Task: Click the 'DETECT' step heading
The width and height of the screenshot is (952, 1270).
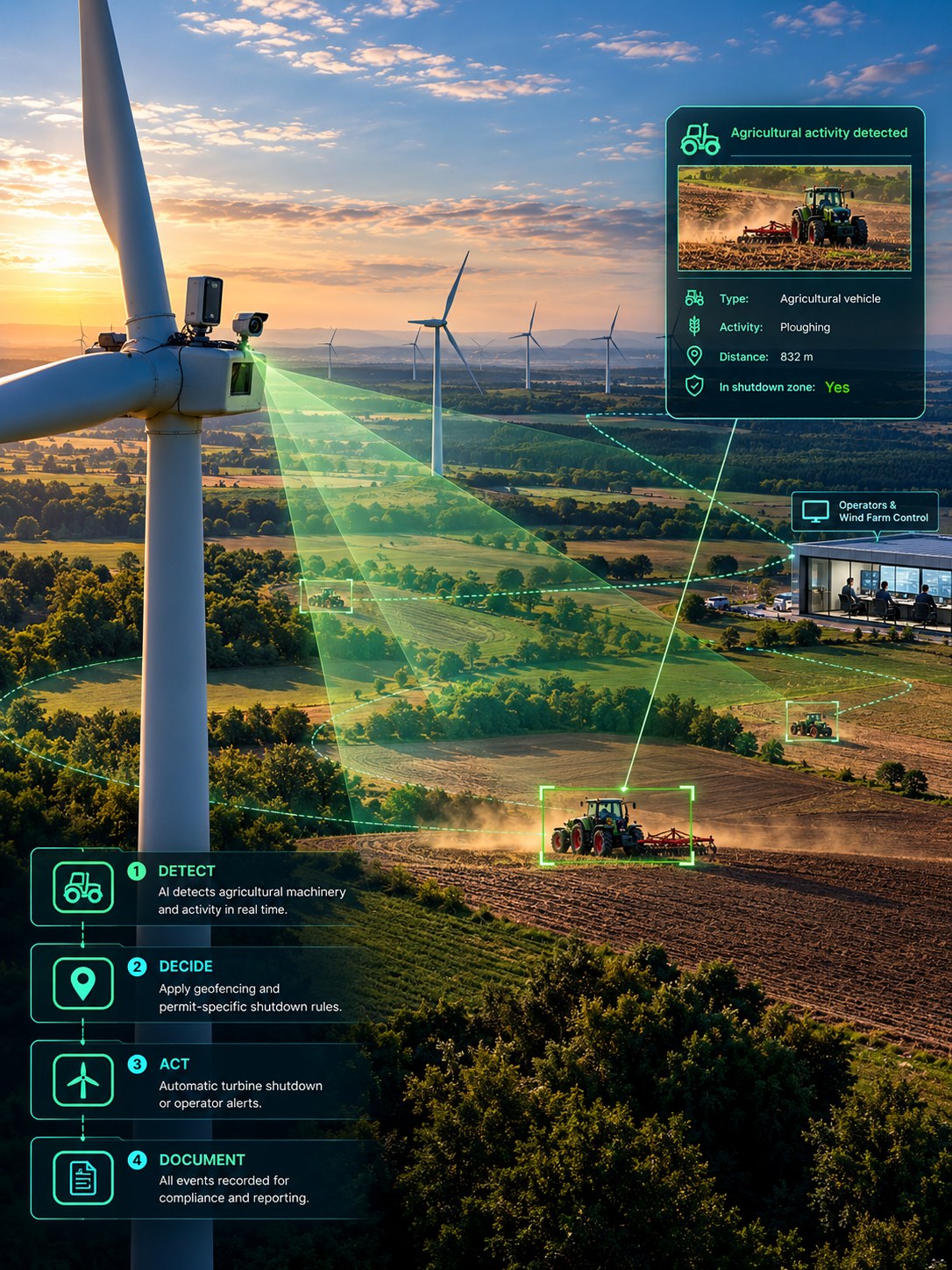Action: pyautogui.click(x=187, y=871)
